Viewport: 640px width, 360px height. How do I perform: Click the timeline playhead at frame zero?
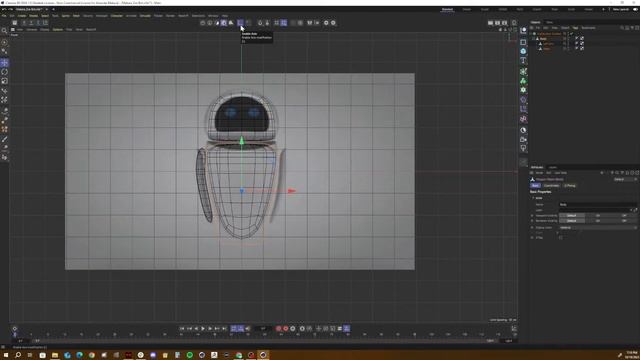pos(15,334)
